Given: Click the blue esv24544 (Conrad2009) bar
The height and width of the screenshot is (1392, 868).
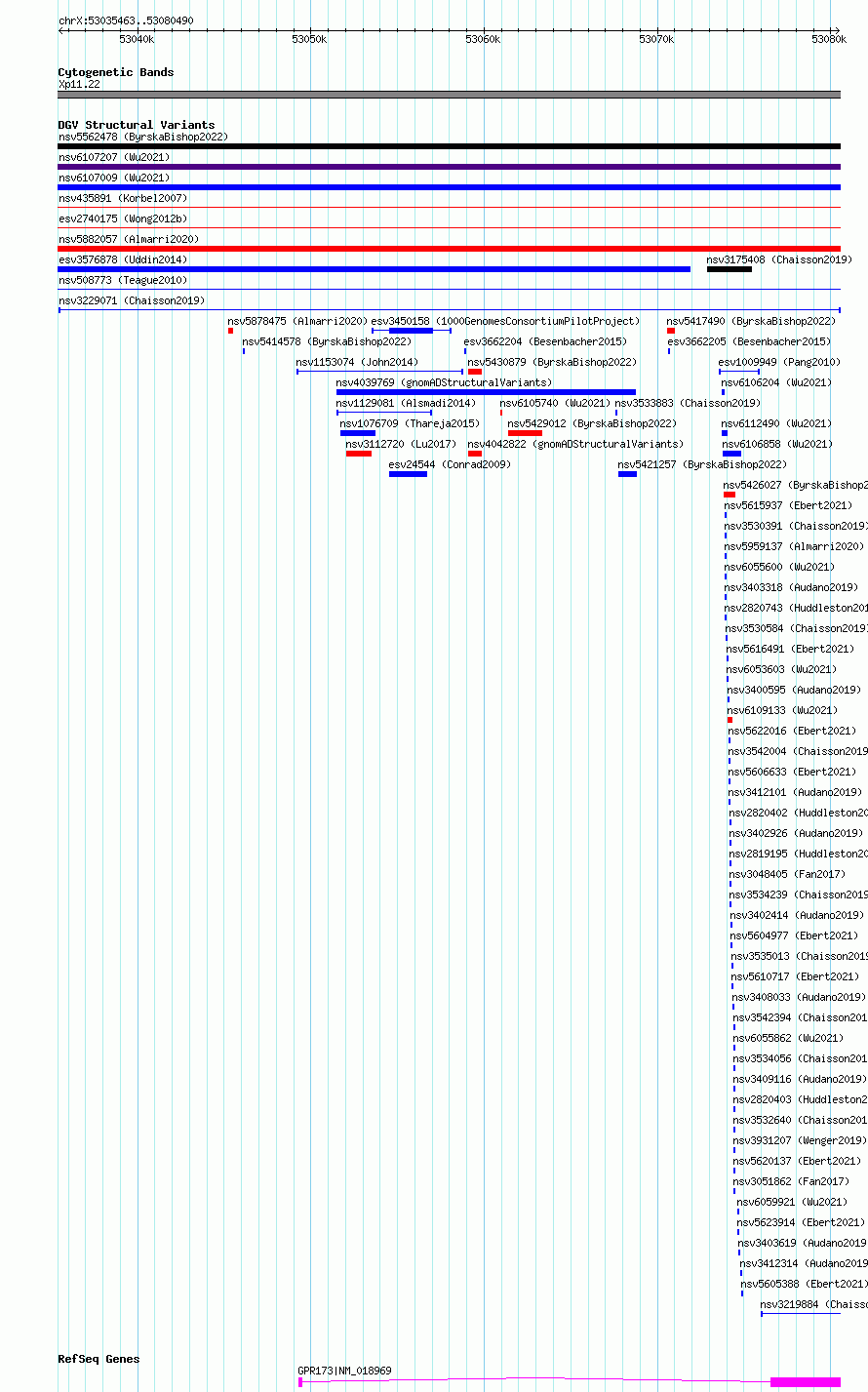Looking at the screenshot, I should [408, 474].
